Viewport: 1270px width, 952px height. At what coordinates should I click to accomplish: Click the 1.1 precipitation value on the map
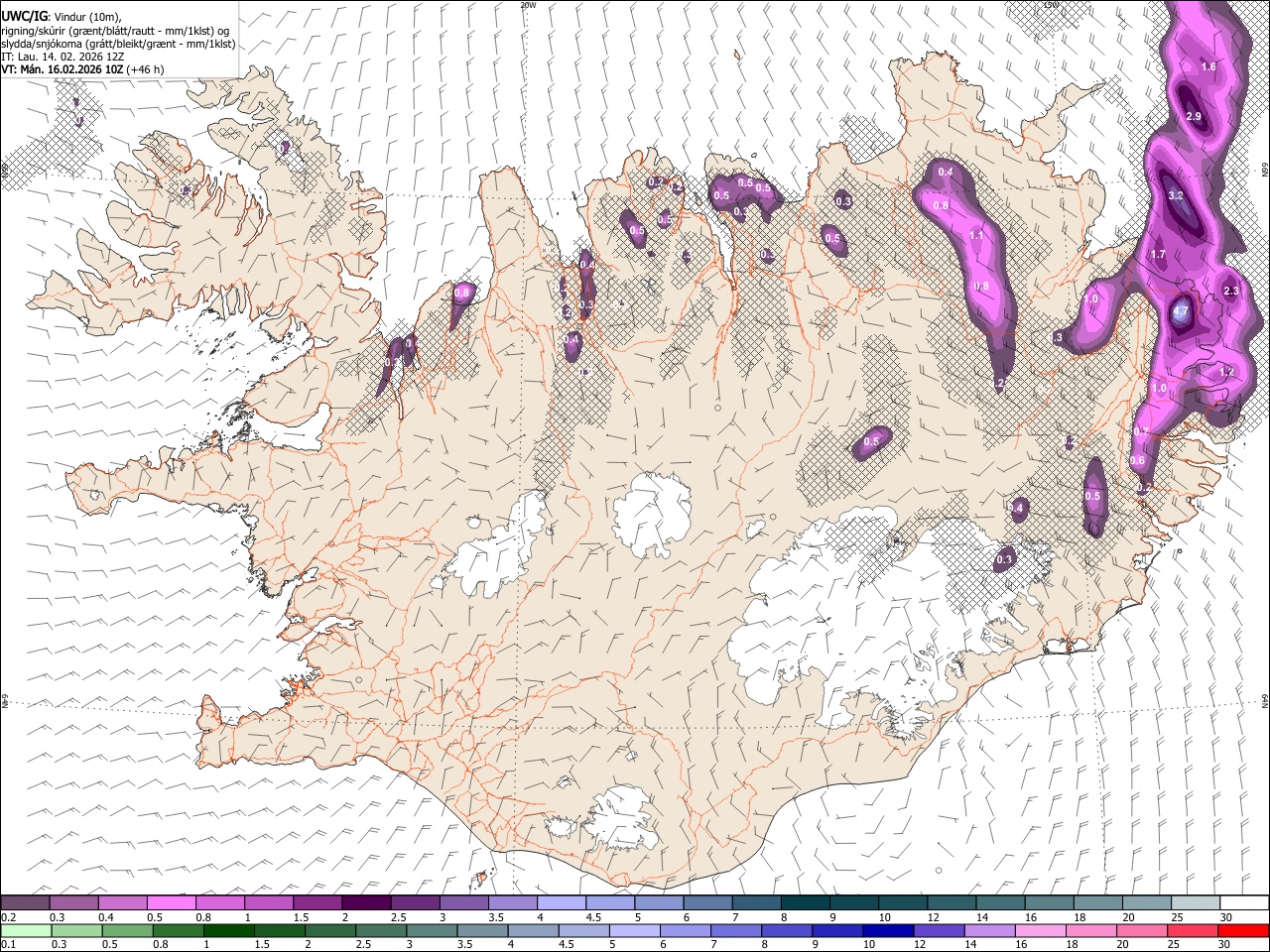(x=976, y=236)
